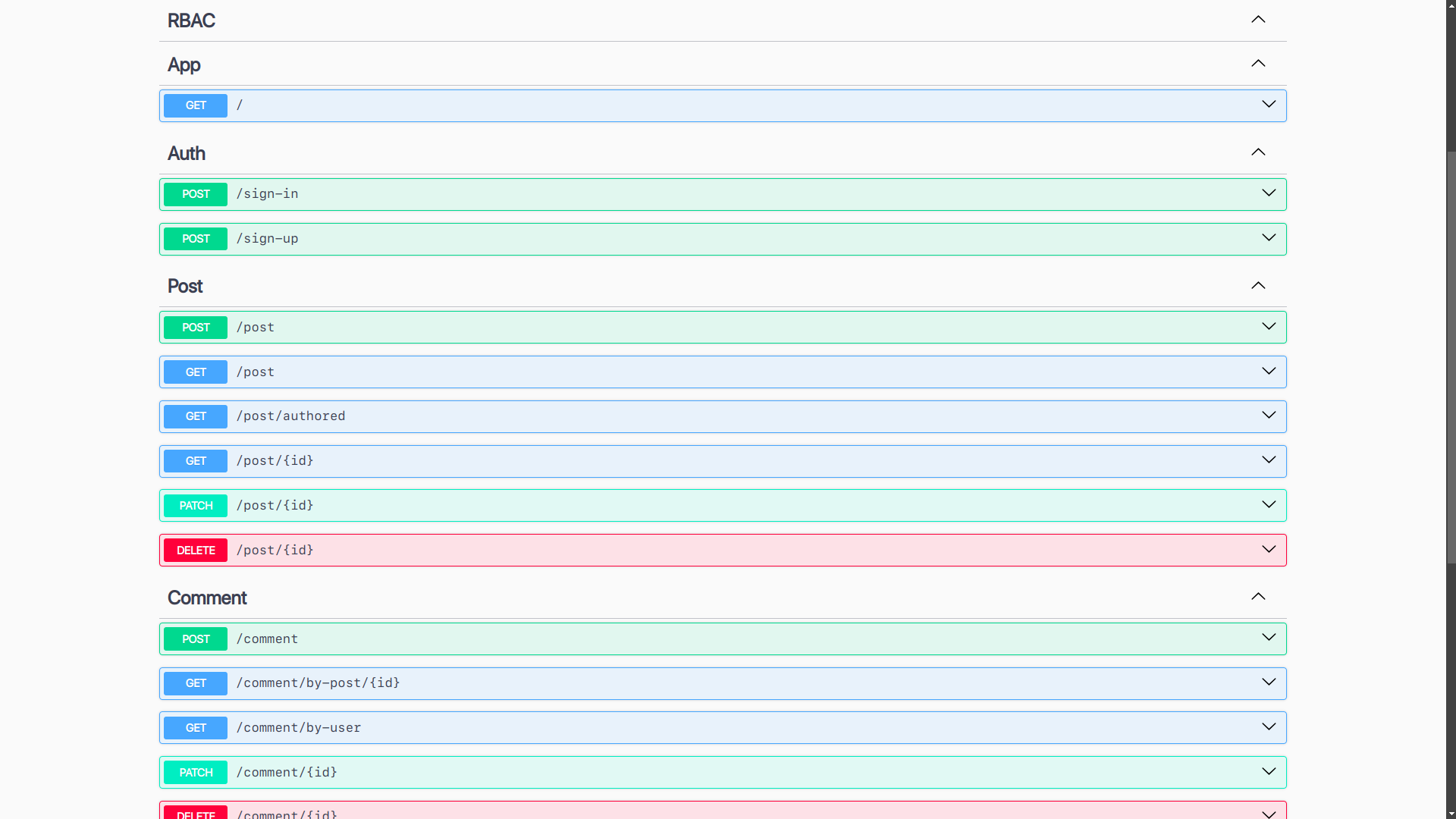Expand GET / endpoint arrow
This screenshot has height=819, width=1456.
pos(1269,105)
